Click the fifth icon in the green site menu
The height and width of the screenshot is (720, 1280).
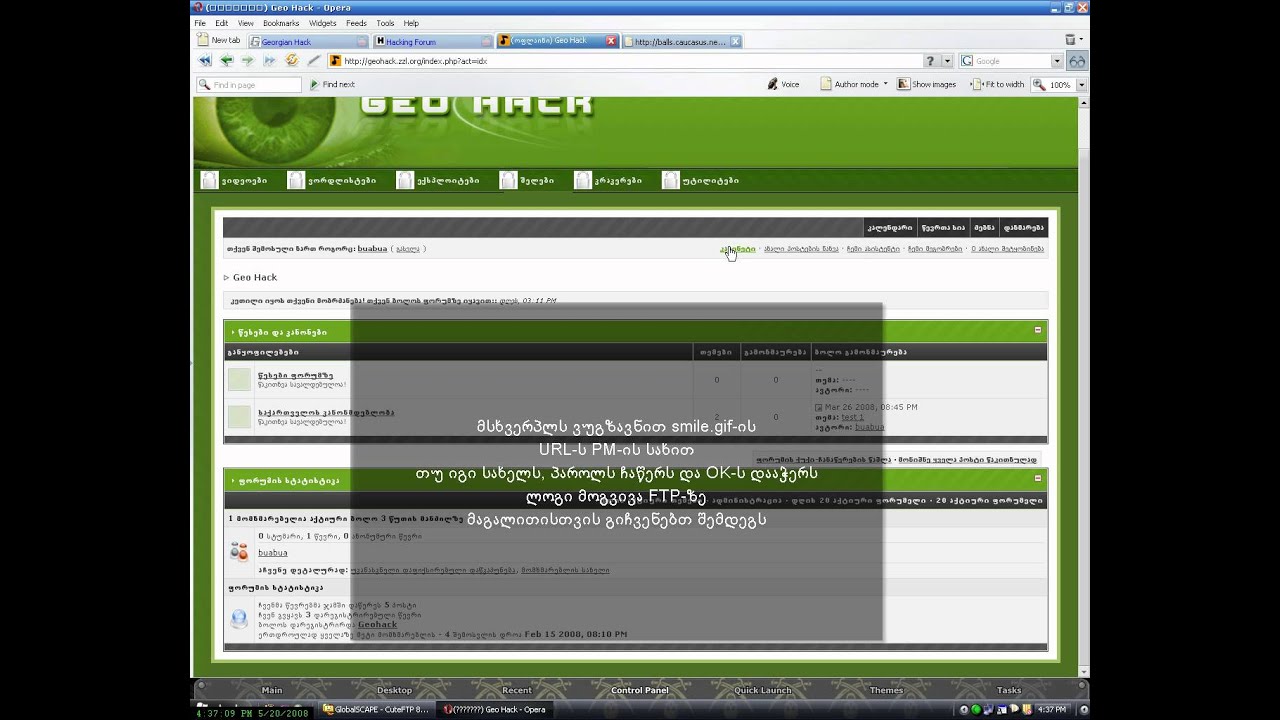(x=583, y=180)
